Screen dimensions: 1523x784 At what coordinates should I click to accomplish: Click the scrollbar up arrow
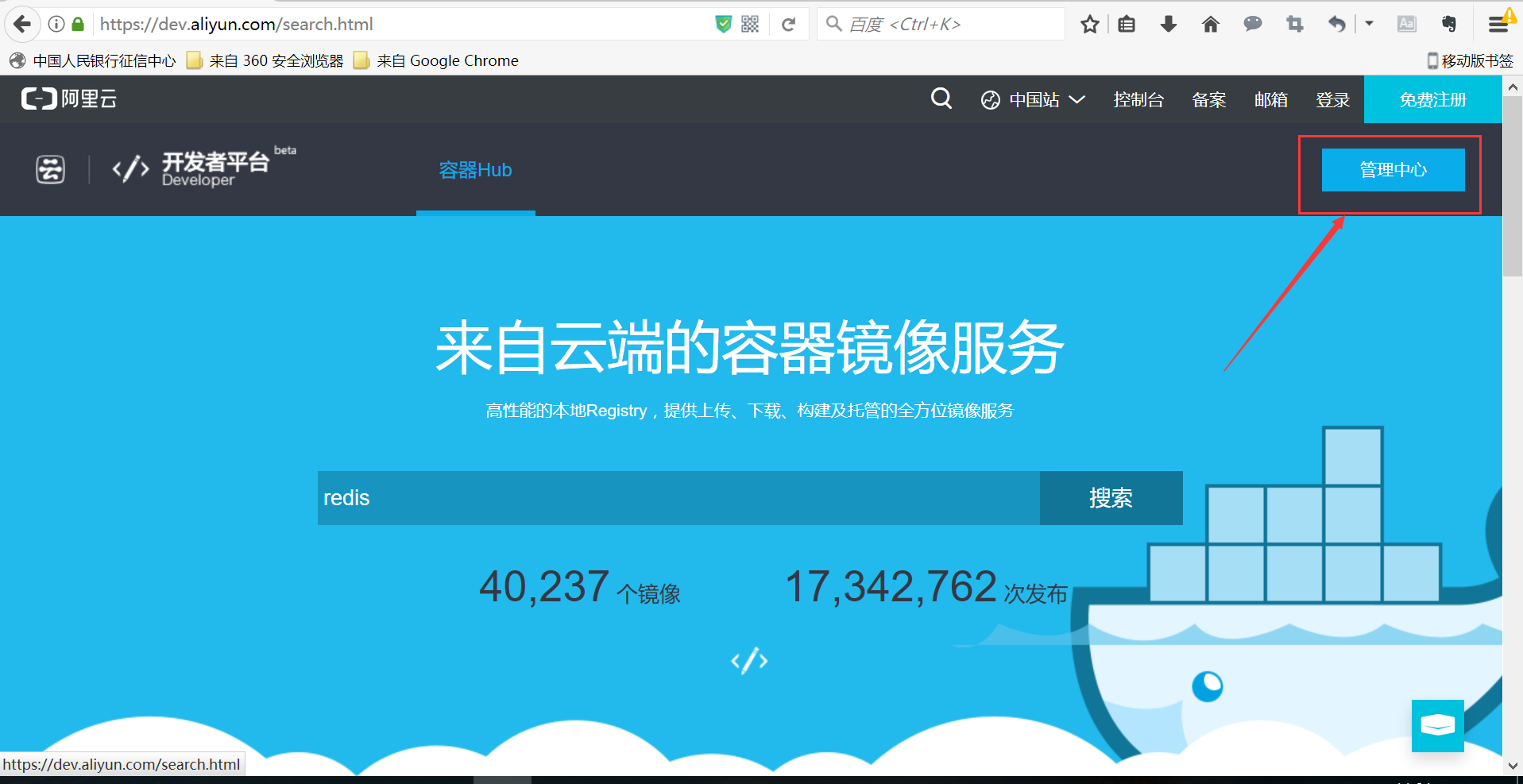[1513, 87]
